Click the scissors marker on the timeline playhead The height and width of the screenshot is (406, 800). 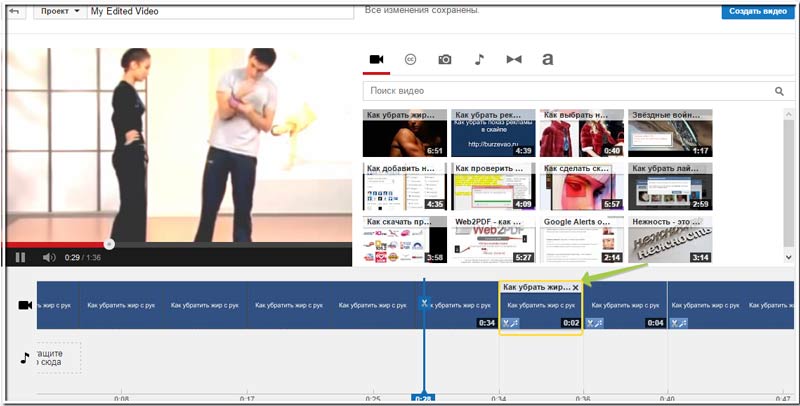point(424,302)
